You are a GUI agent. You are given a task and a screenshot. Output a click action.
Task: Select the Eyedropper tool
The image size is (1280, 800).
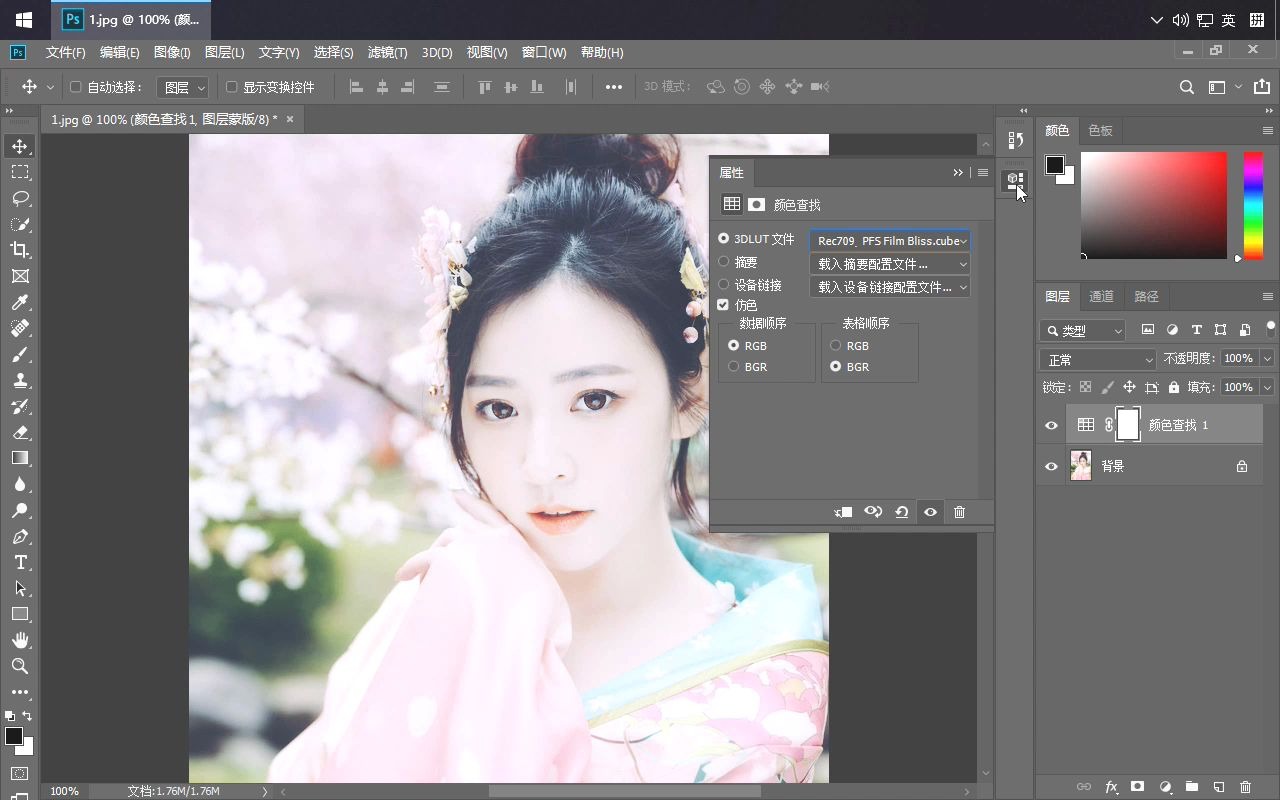20,302
